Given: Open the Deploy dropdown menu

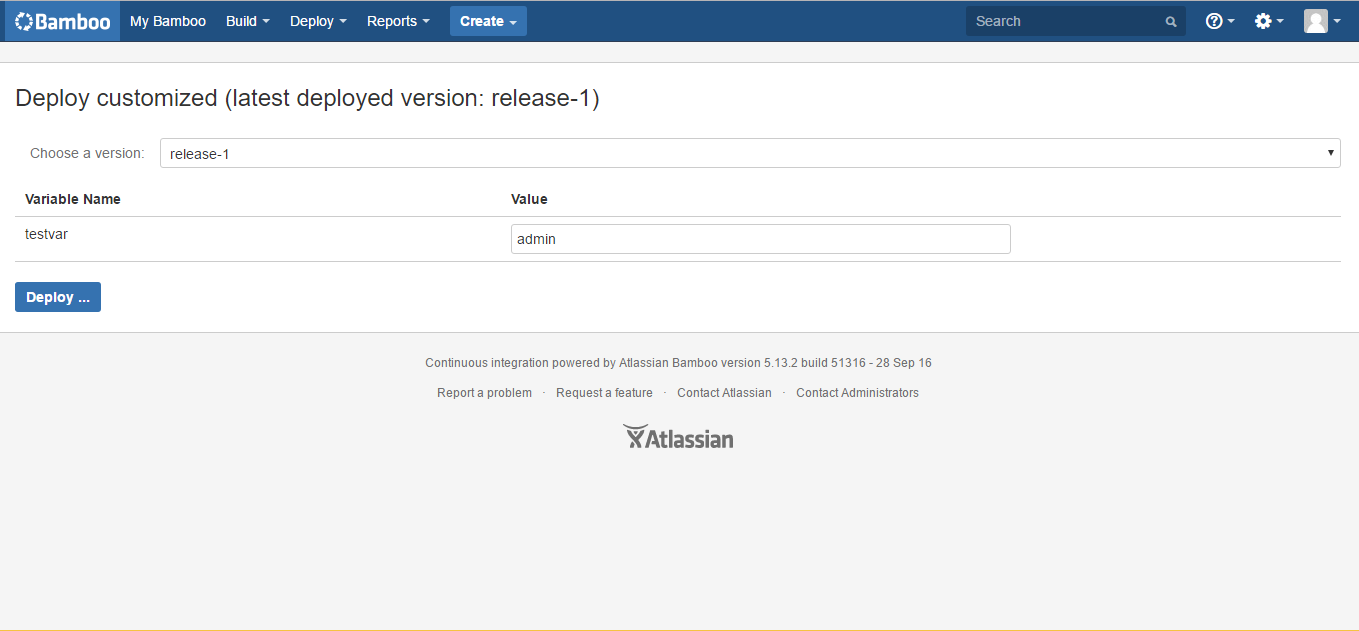Looking at the screenshot, I should (x=317, y=20).
